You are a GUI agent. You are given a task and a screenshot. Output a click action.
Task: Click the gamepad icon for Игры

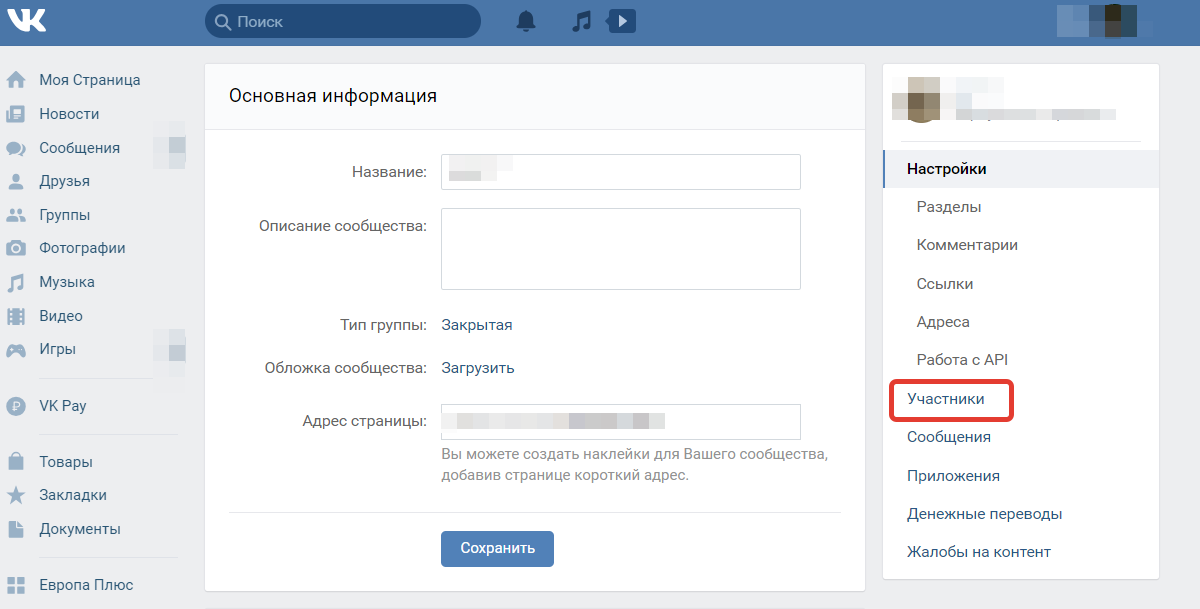(x=16, y=350)
